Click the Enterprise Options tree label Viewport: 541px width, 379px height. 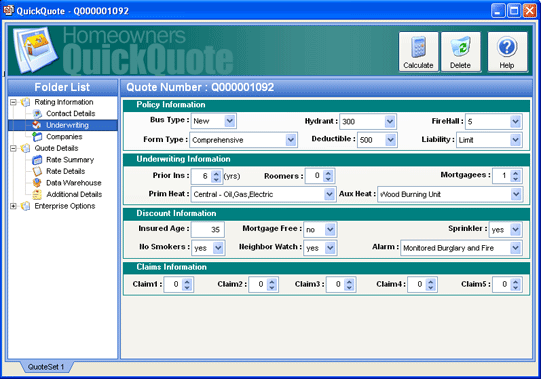point(65,206)
